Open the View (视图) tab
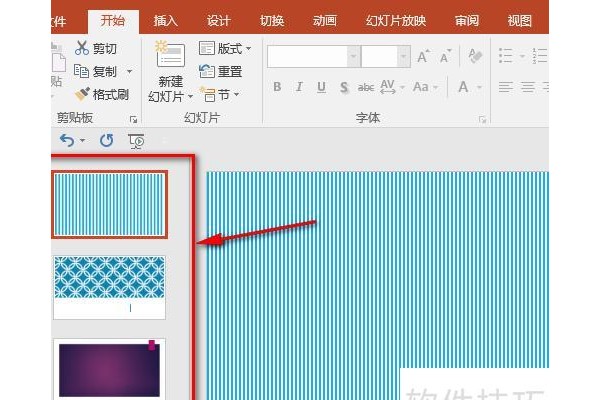 click(520, 21)
